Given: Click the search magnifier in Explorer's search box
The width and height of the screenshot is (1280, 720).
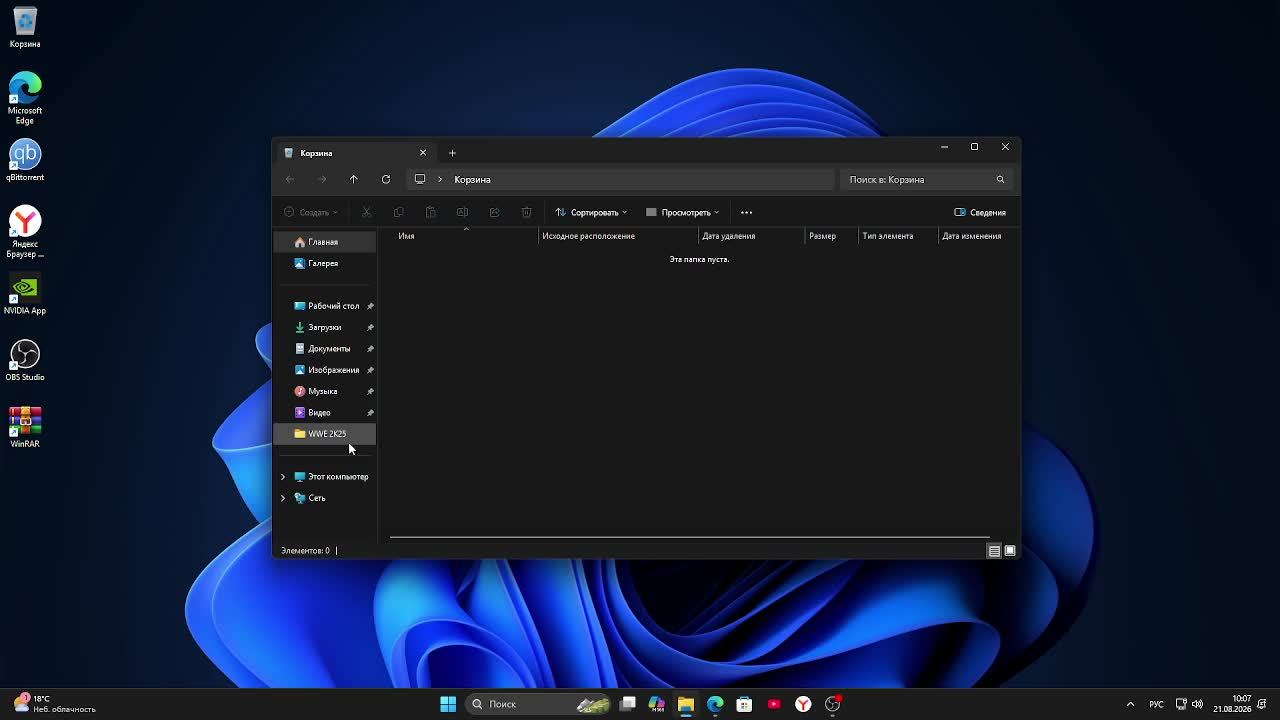Looking at the screenshot, I should [1000, 180].
